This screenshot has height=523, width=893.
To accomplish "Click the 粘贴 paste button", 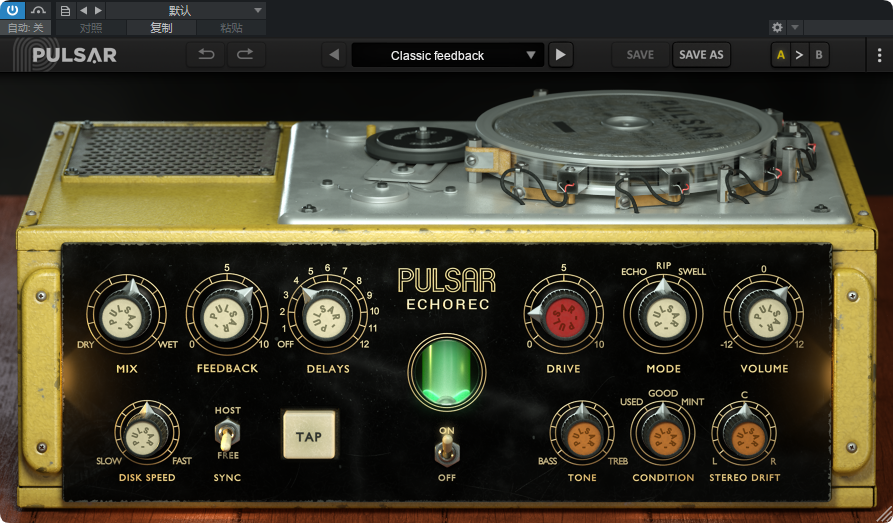I will (x=231, y=27).
